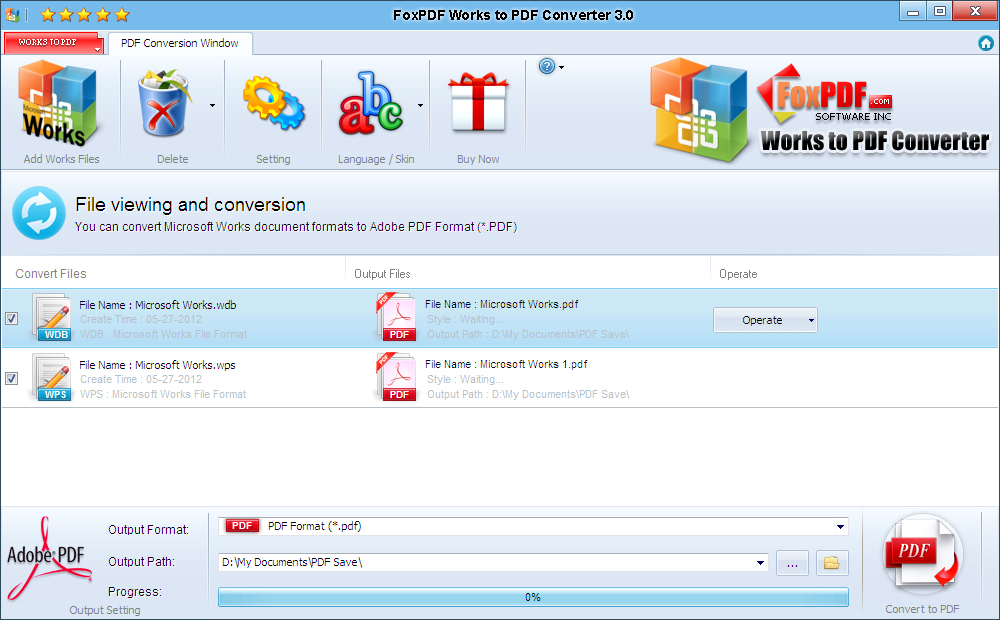Open the Output Path dropdown arrow
Viewport: 1000px width, 620px height.
[x=760, y=563]
